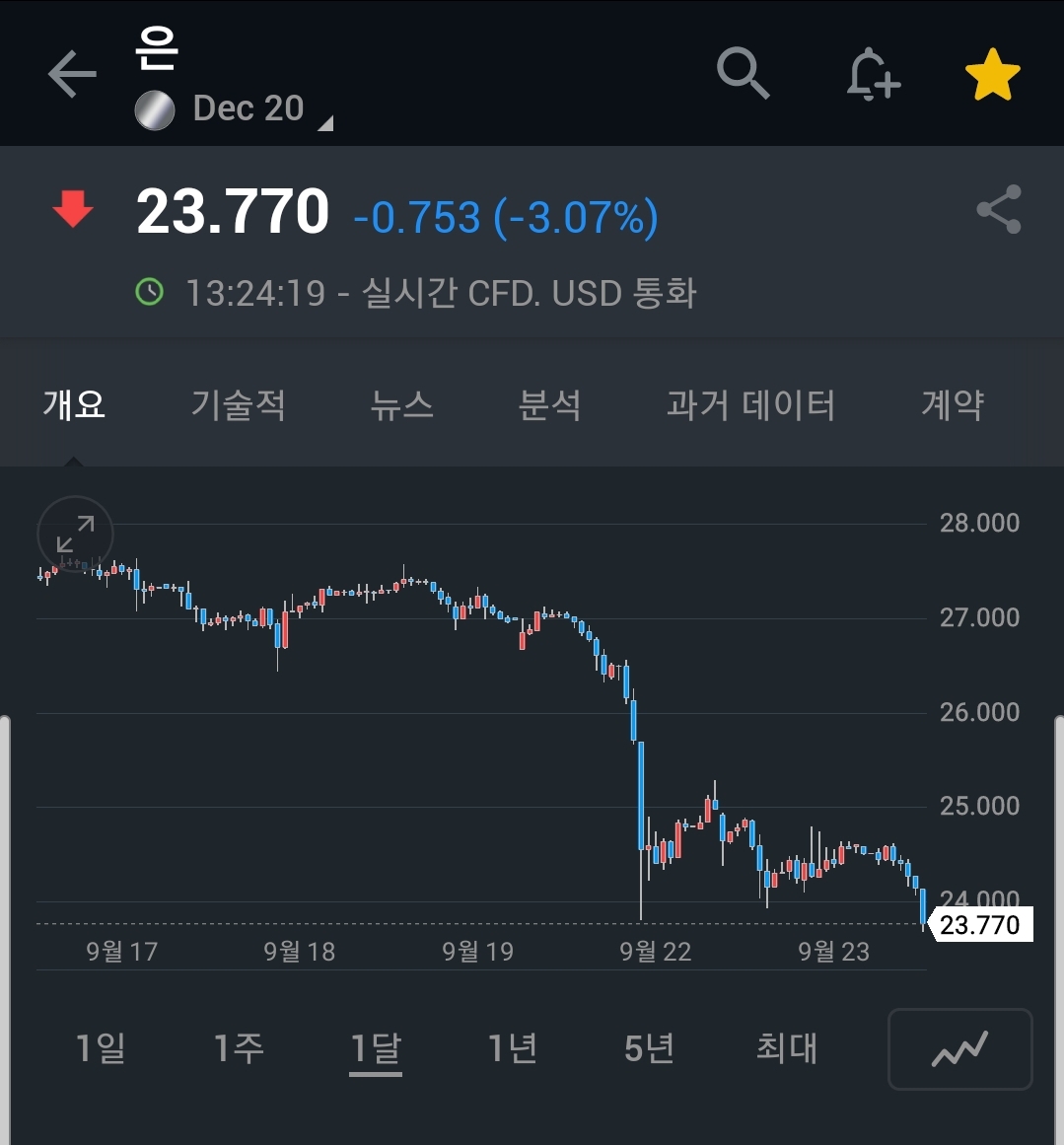This screenshot has height=1145, width=1064.
Task: Select the 계약 tab
Action: pos(952,404)
